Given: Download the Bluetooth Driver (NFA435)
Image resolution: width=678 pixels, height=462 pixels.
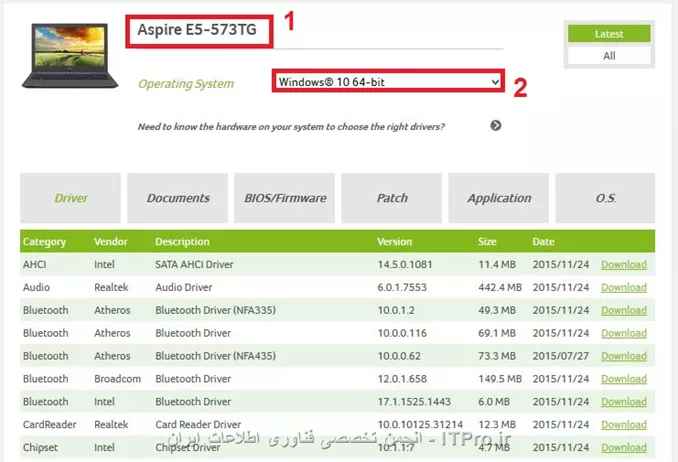Looking at the screenshot, I should [x=624, y=356].
